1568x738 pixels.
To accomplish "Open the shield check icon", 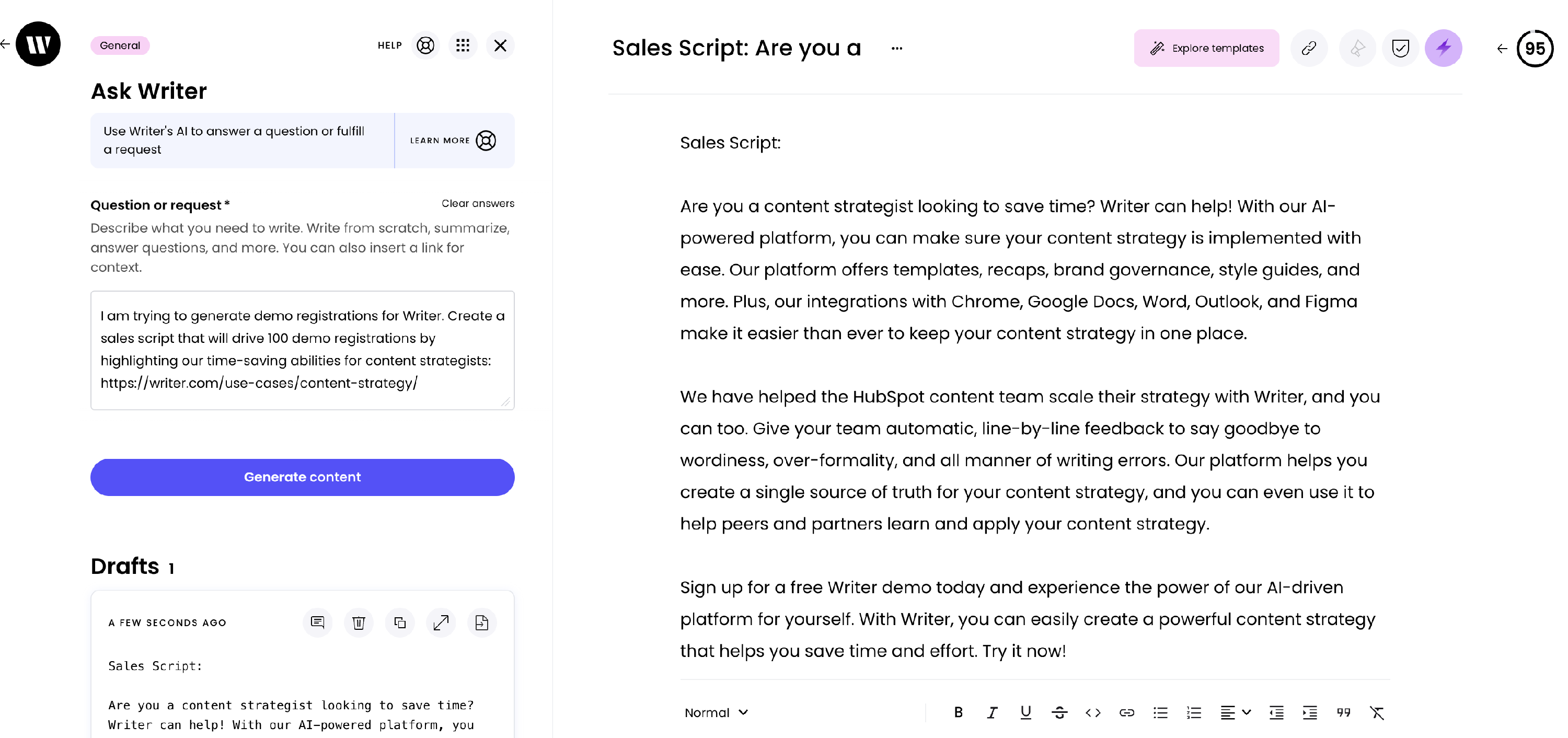I will coord(1400,48).
